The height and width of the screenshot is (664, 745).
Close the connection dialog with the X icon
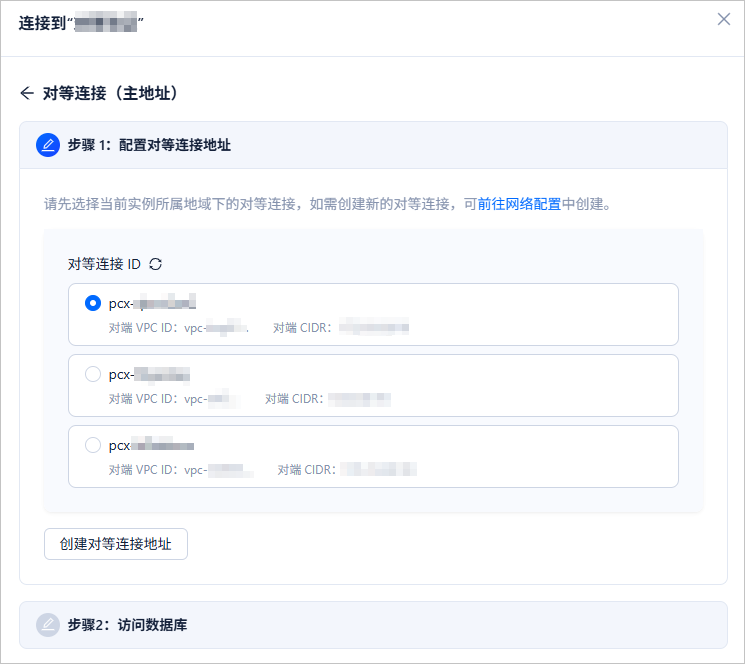coord(724,19)
